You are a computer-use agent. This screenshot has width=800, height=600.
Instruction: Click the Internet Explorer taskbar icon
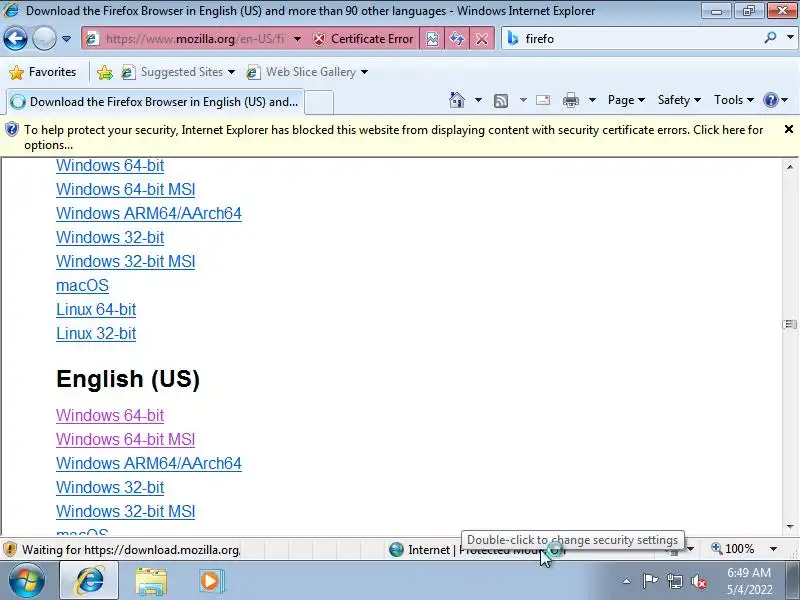(89, 581)
